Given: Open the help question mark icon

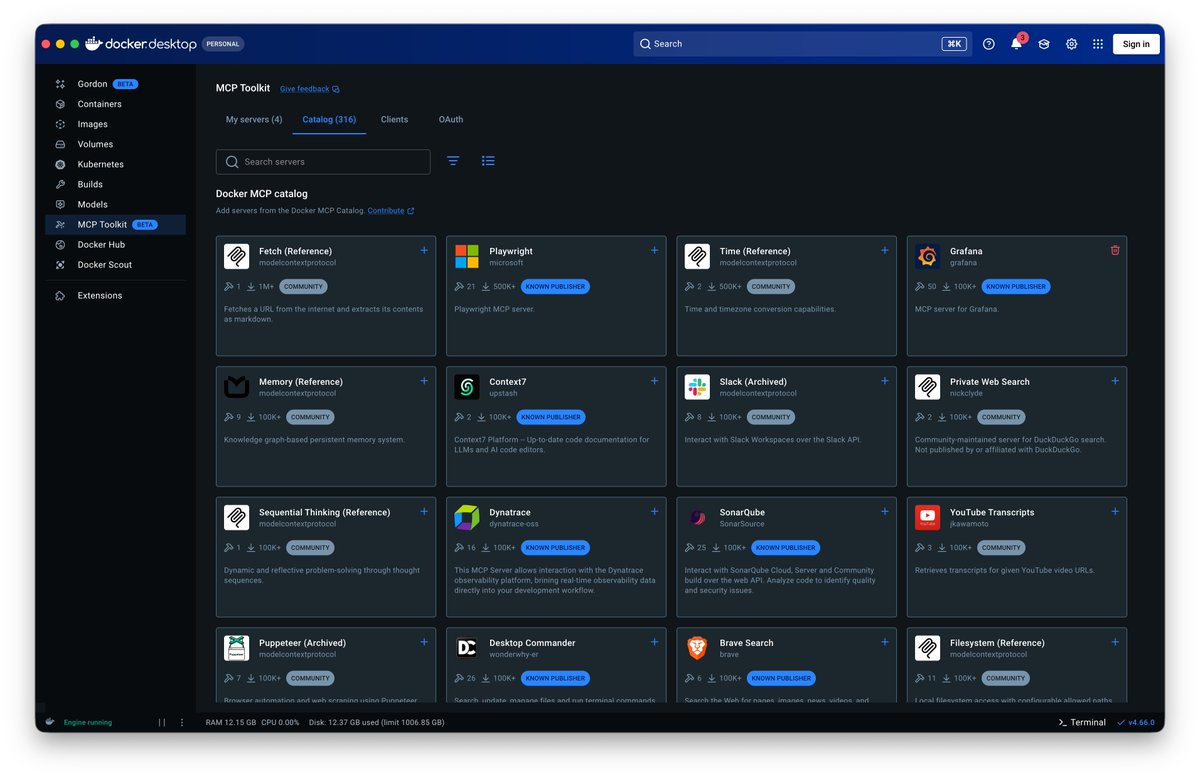Looking at the screenshot, I should click(x=989, y=44).
